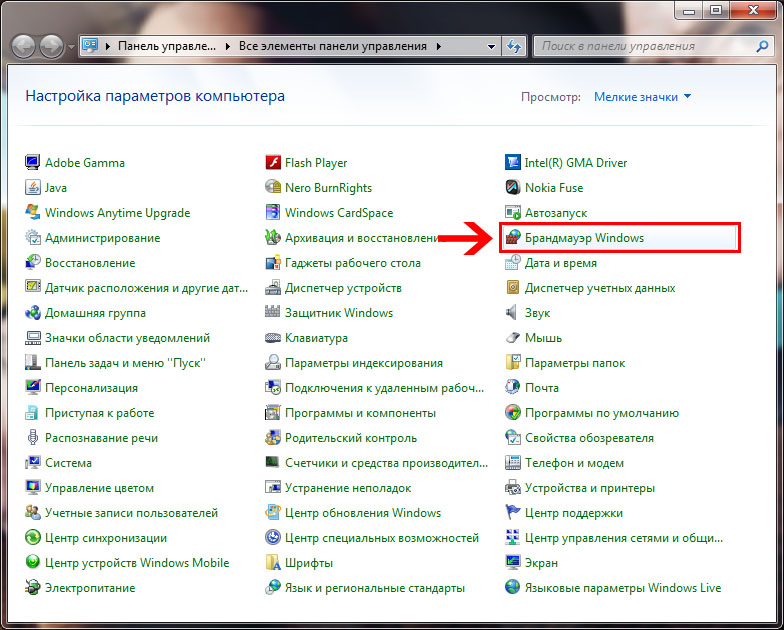
Task: Open Windows Anytime Upgrade icon
Action: click(32, 212)
